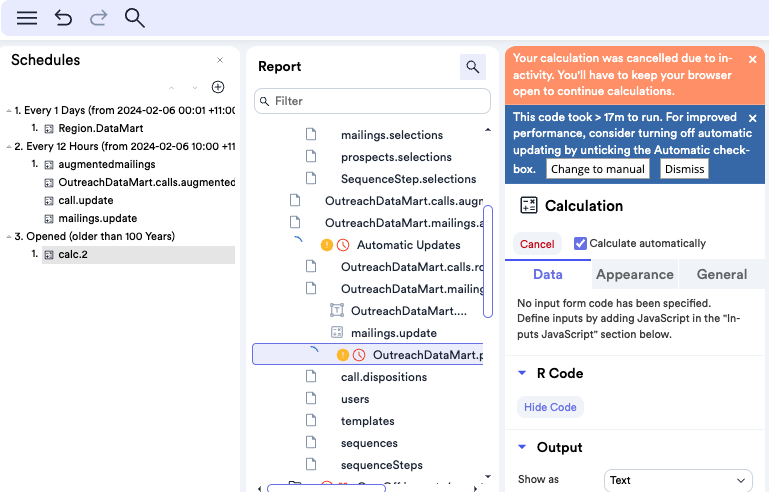This screenshot has width=769, height=492.
Task: Click calculation icon beside mailings.update in Report
Action: tap(337, 333)
